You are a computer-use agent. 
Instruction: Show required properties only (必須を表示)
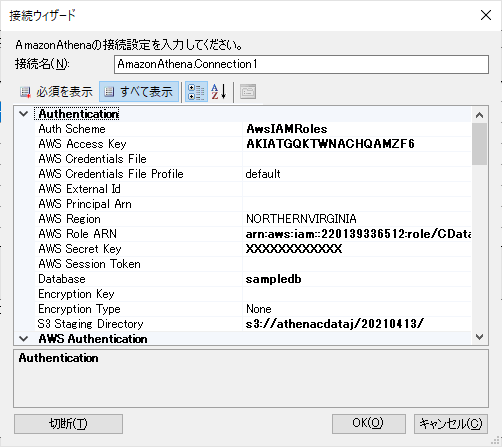56,92
